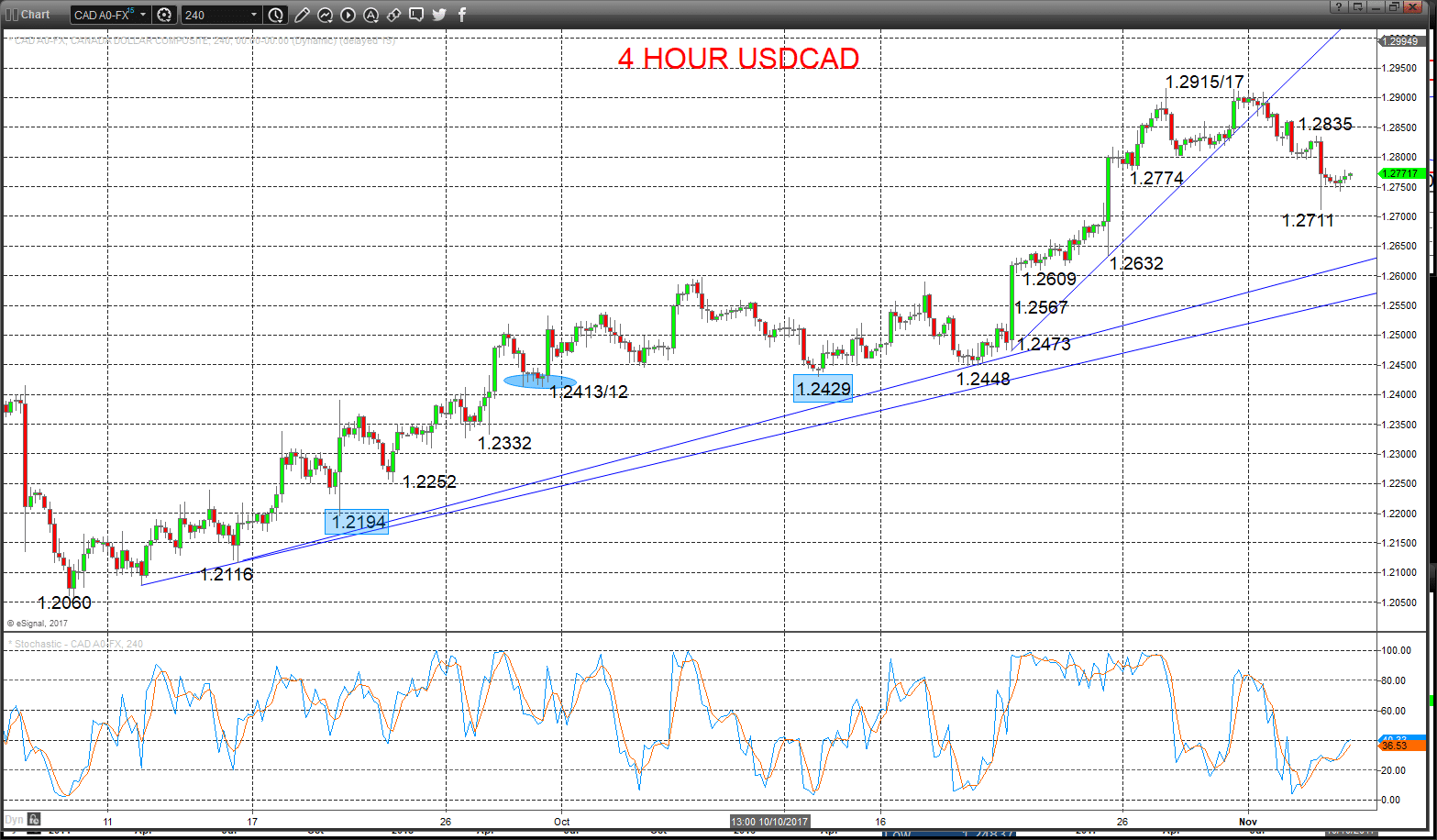Open the help question mark button

(1339, 6)
